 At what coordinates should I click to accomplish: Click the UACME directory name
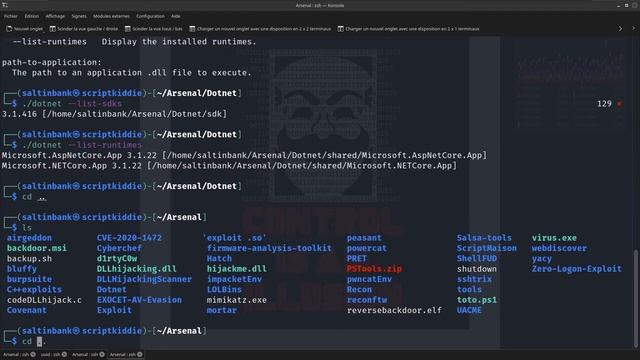pyautogui.click(x=469, y=310)
